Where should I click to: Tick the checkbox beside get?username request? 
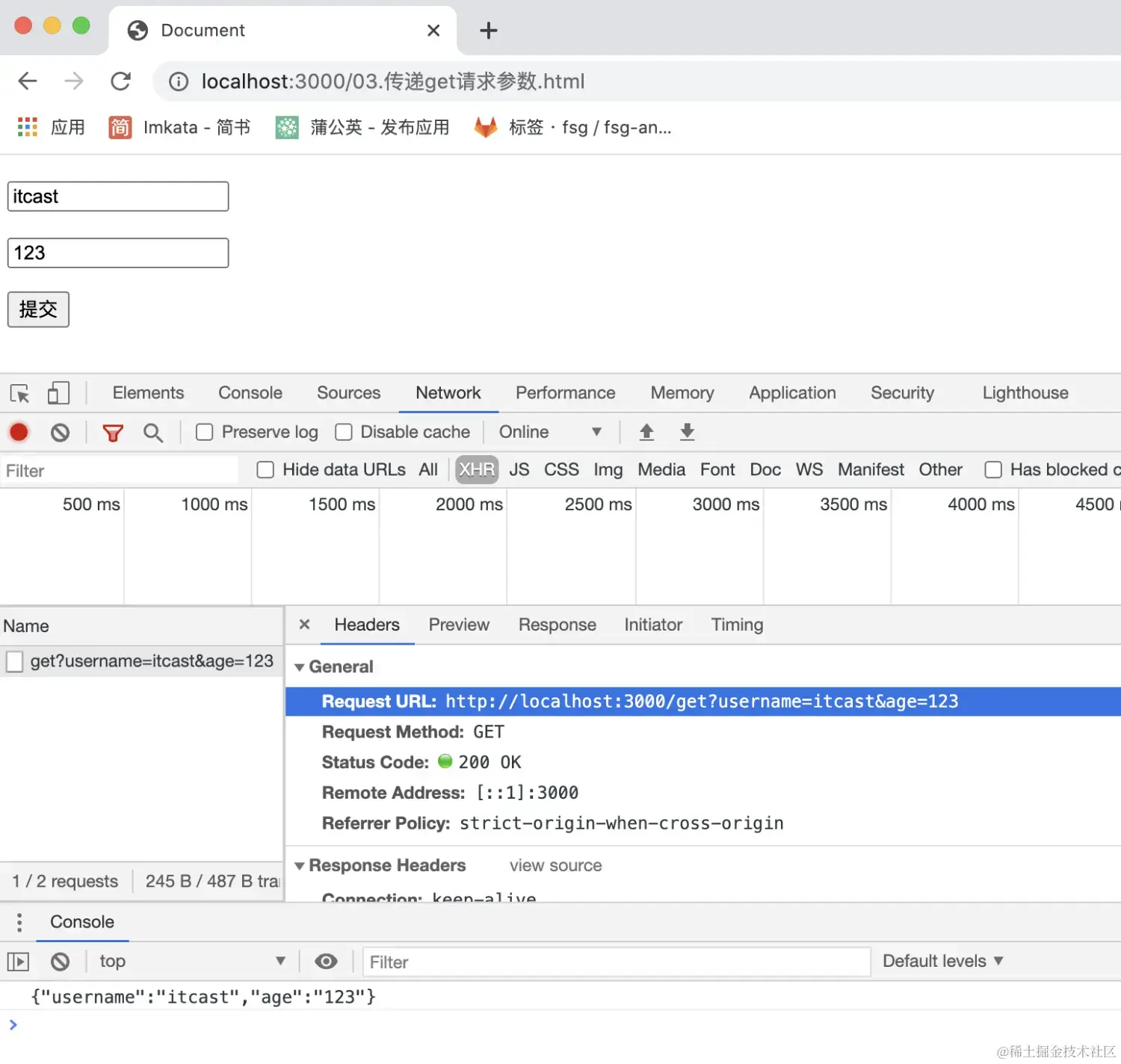(14, 661)
